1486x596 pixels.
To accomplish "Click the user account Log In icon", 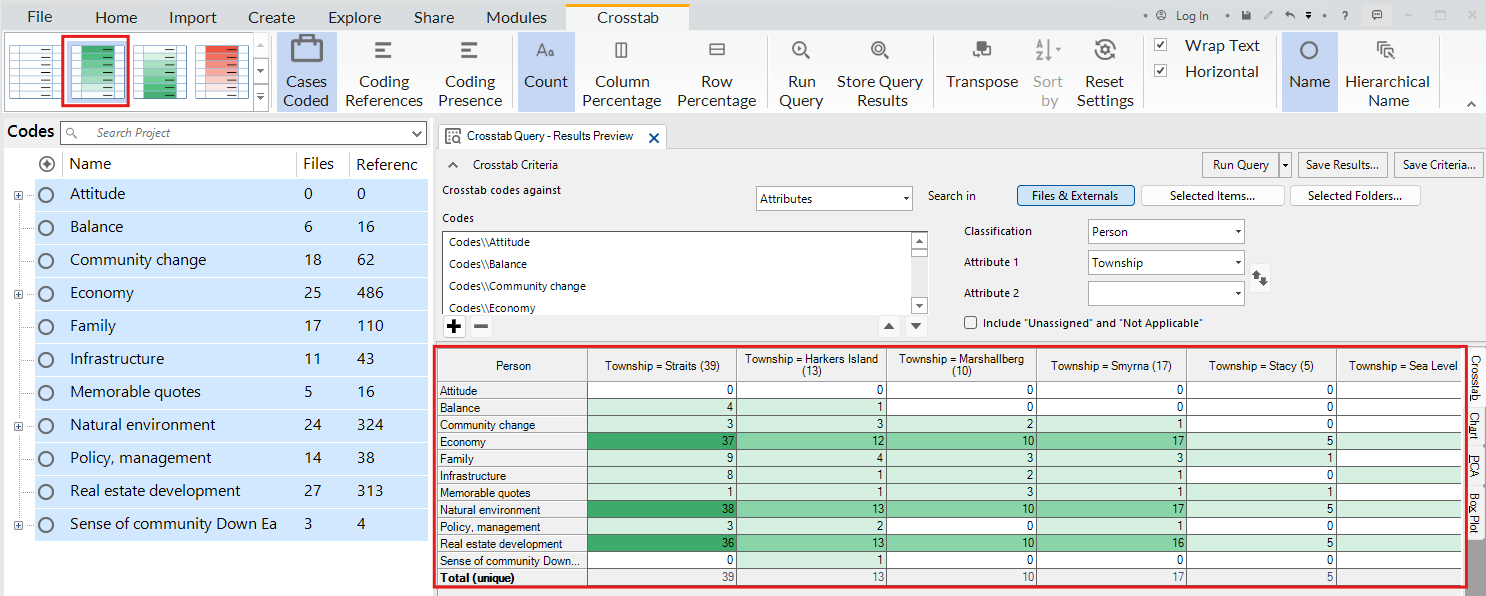I will click(1161, 16).
